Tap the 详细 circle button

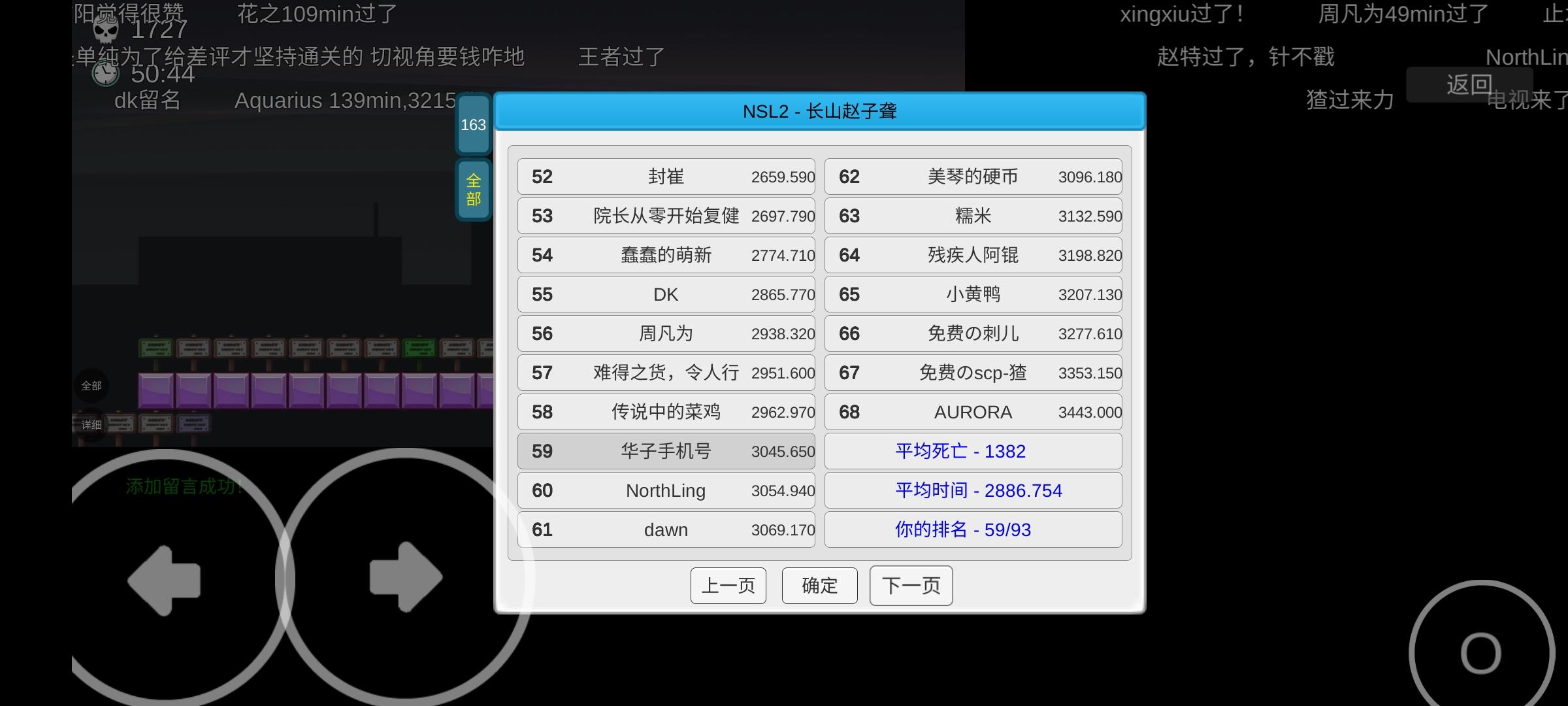(91, 425)
